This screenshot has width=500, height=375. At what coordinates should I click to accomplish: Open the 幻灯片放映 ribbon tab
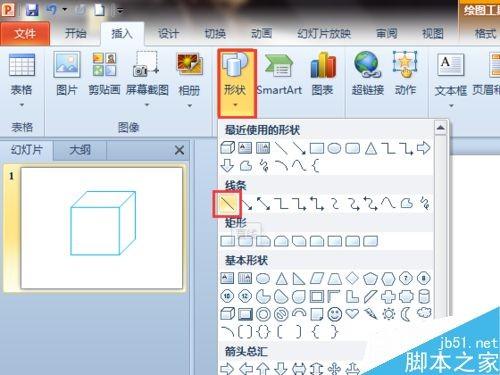click(324, 33)
